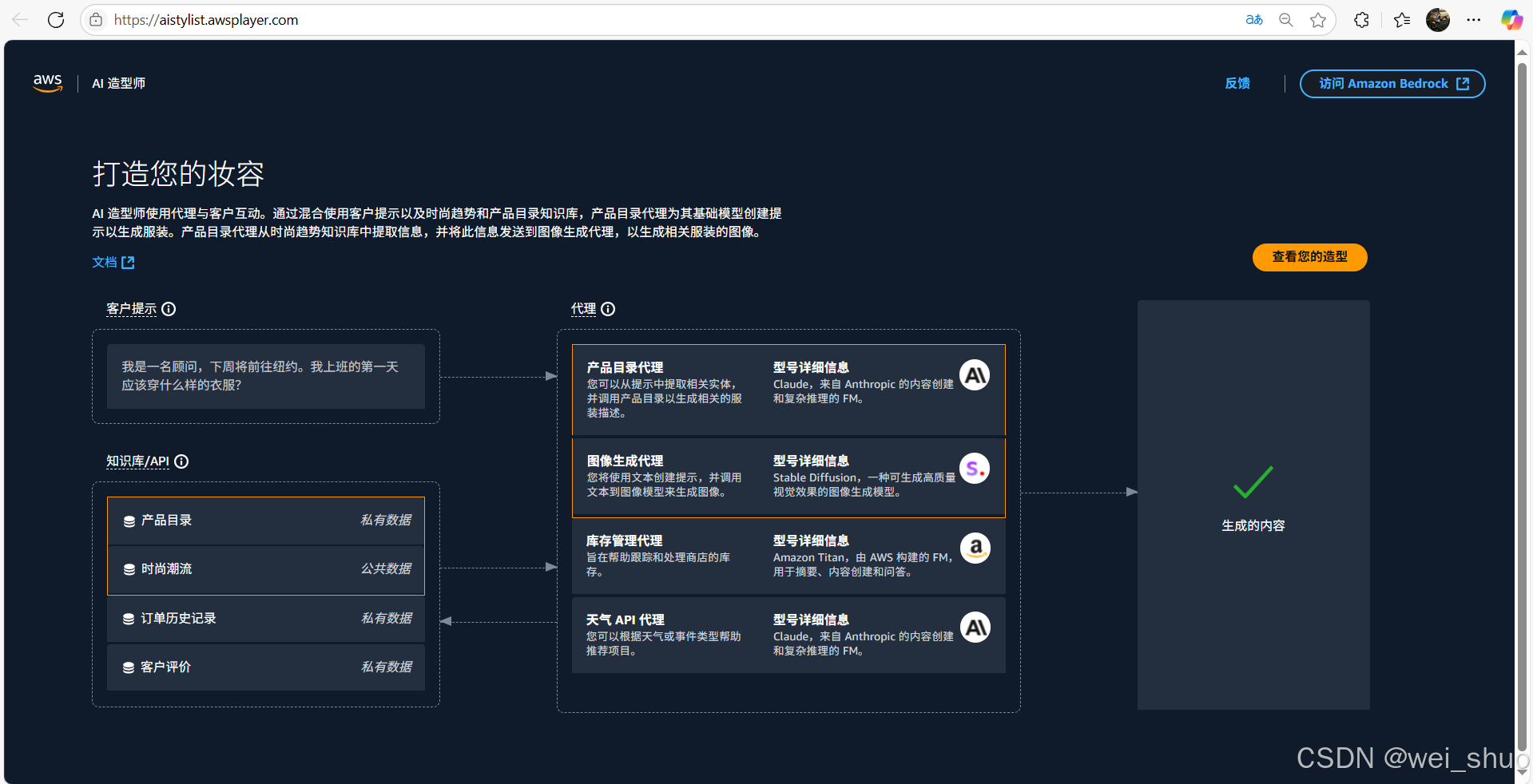1533x784 pixels.
Task: Click the scrollbar up arrow
Action: coord(1522,52)
